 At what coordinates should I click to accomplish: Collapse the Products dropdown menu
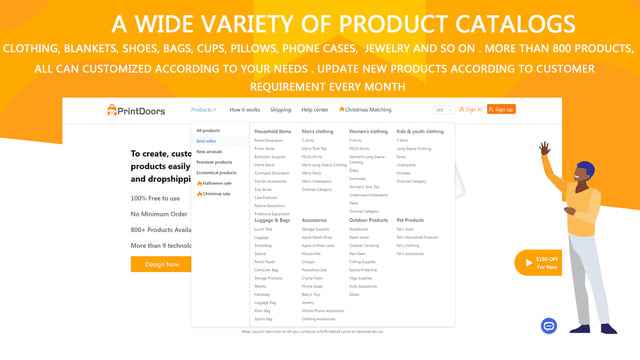203,110
